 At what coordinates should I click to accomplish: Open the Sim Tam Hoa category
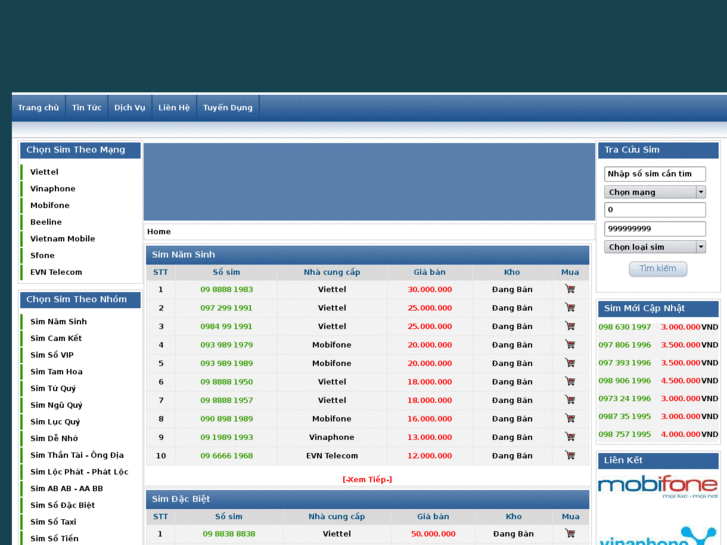56,372
